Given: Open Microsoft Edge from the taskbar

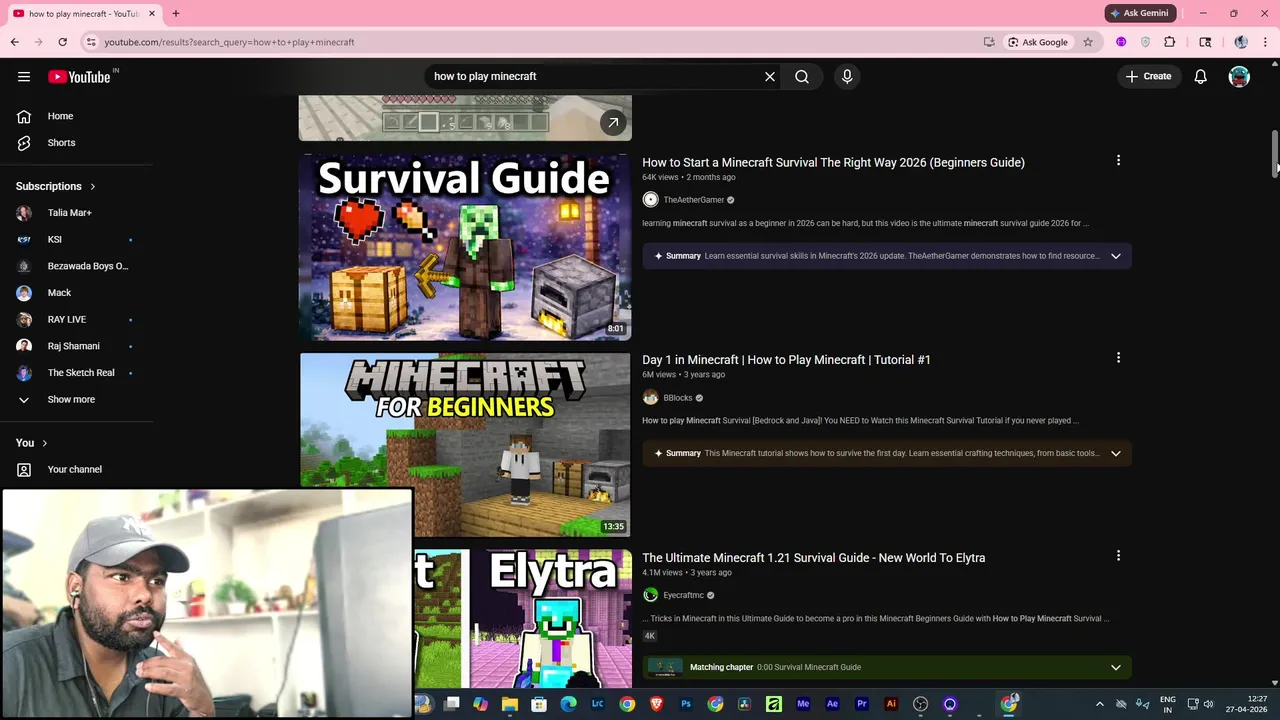Looking at the screenshot, I should 569,704.
